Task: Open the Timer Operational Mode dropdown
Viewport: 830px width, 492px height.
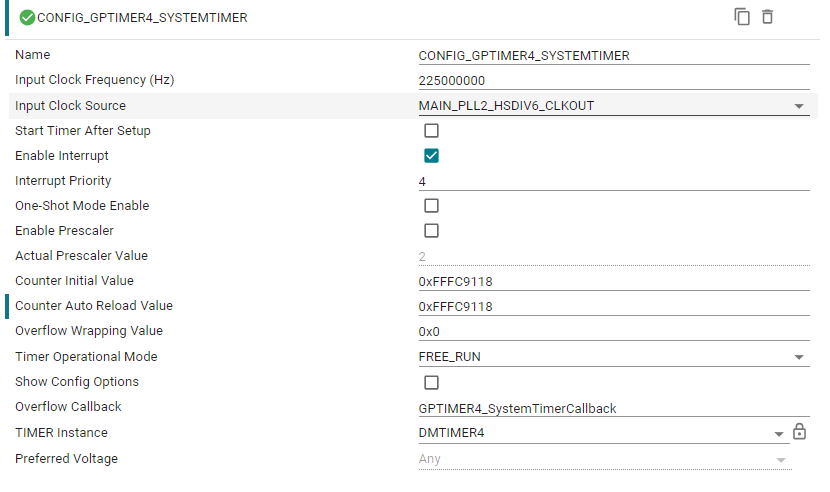Action: [614, 357]
